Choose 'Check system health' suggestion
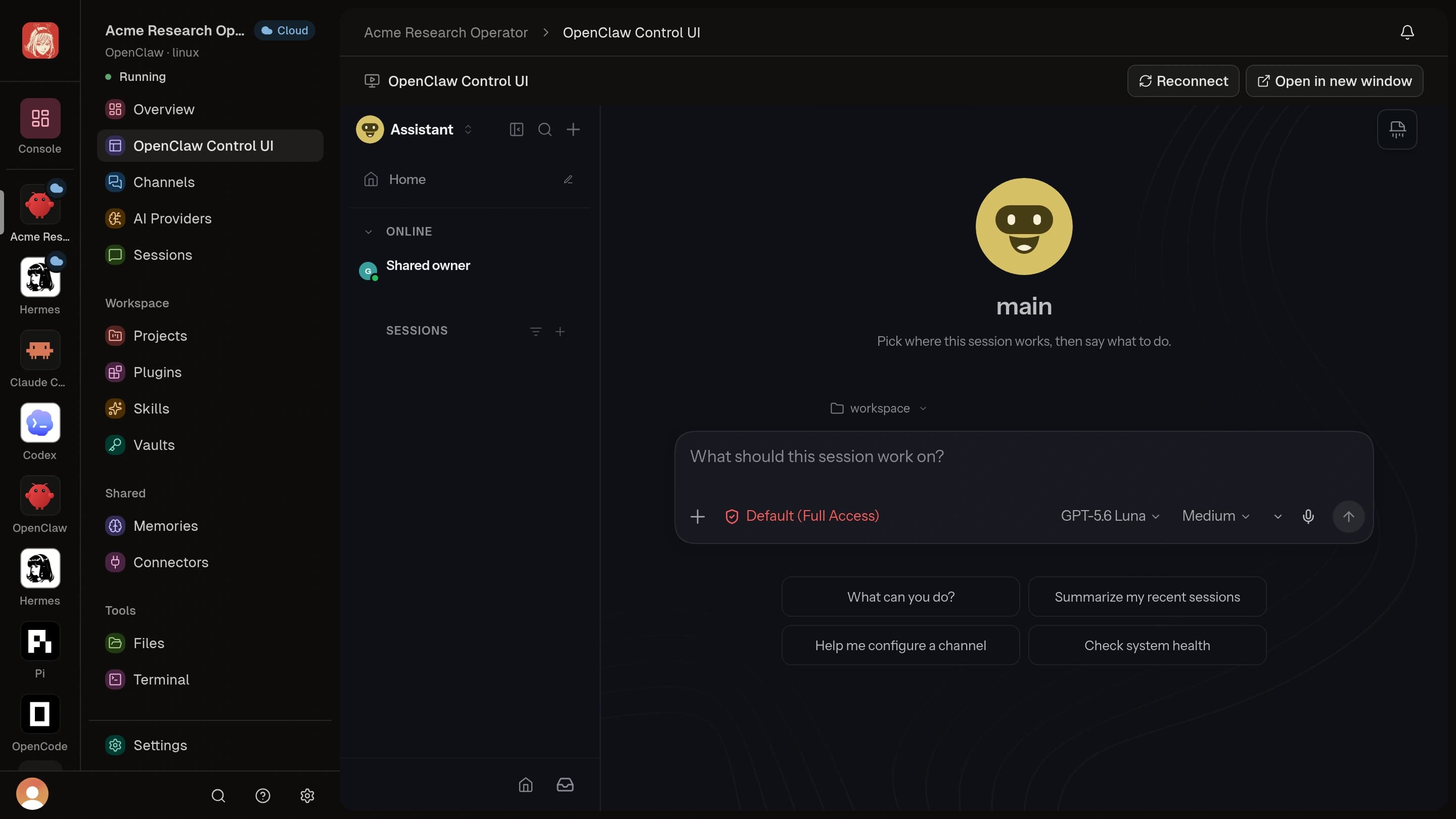This screenshot has width=1456, height=819. pyautogui.click(x=1147, y=646)
